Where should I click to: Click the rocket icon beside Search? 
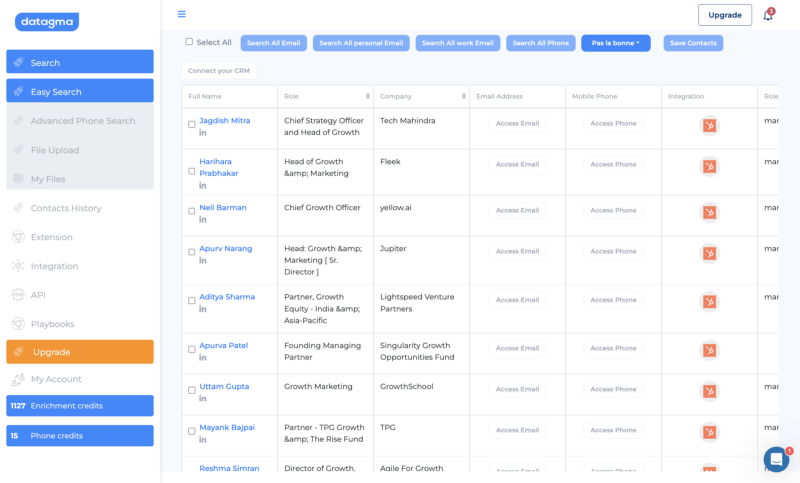coord(18,62)
